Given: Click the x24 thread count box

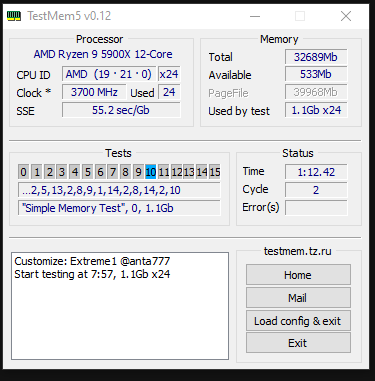Looking at the screenshot, I should click(x=169, y=74).
